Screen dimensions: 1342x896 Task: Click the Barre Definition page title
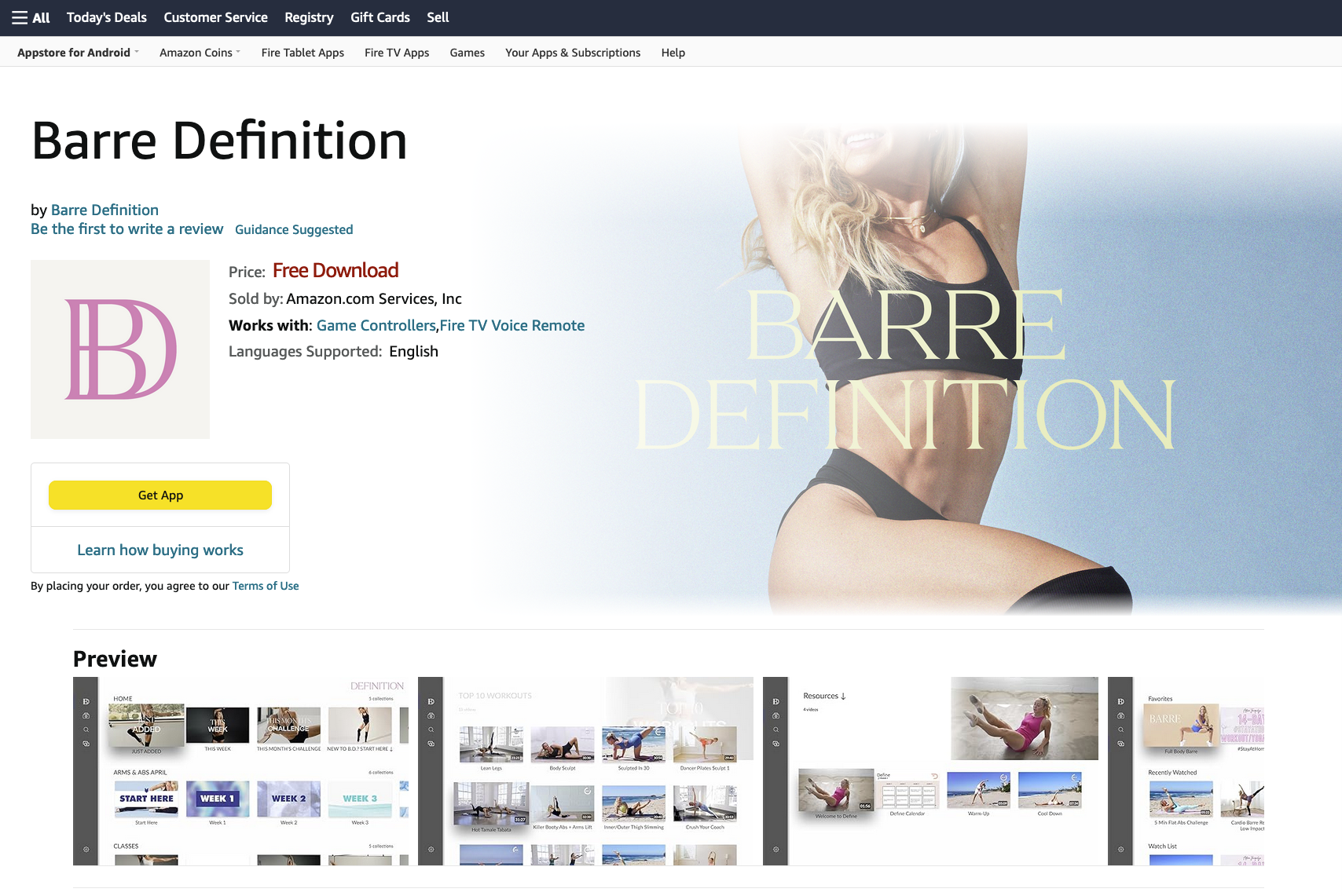point(219,141)
